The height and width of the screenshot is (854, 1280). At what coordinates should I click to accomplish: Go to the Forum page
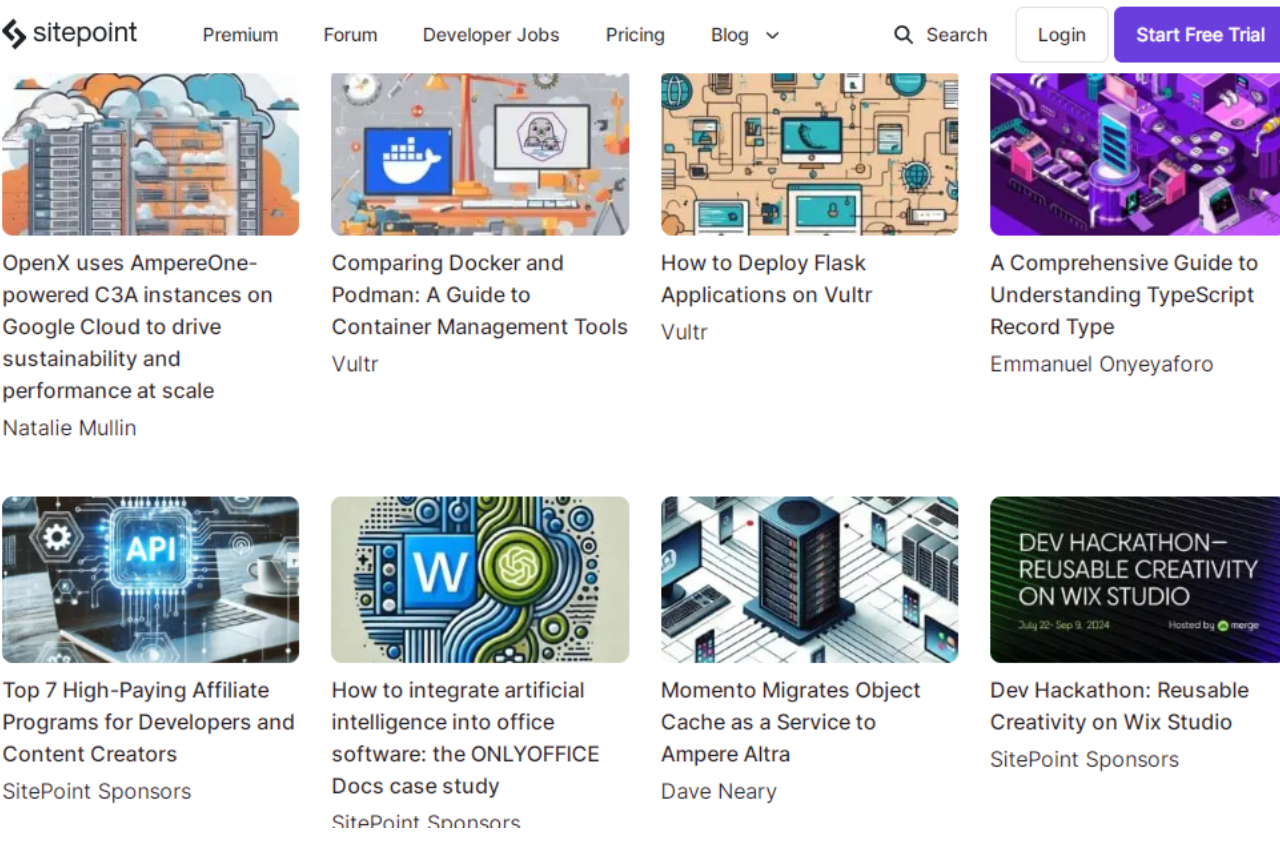point(350,35)
